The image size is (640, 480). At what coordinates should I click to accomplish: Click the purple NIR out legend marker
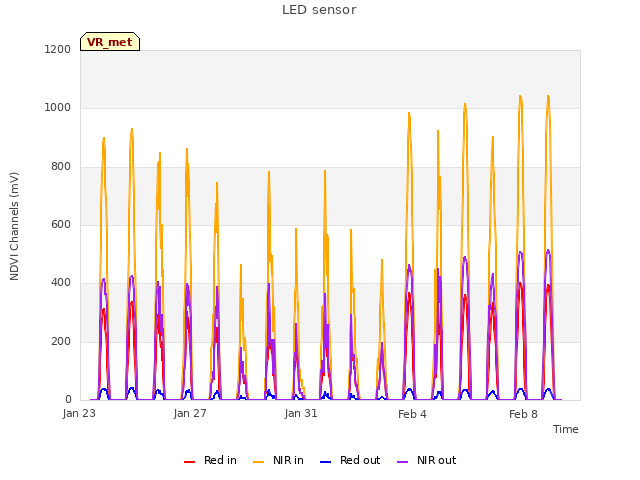point(402,462)
